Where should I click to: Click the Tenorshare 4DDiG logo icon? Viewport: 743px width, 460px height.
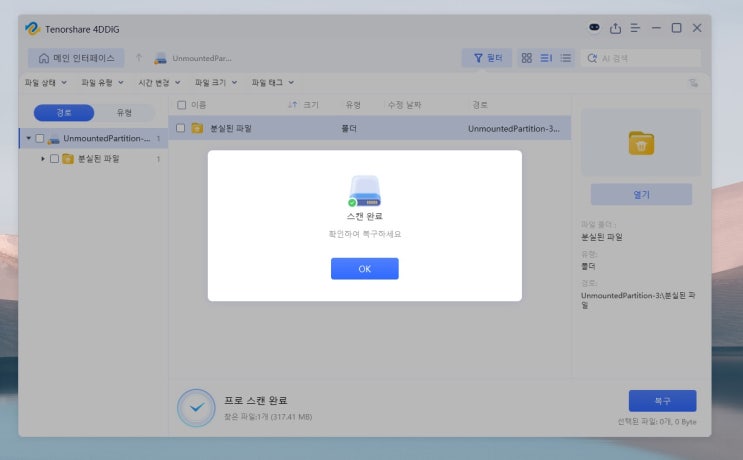click(x=32, y=29)
